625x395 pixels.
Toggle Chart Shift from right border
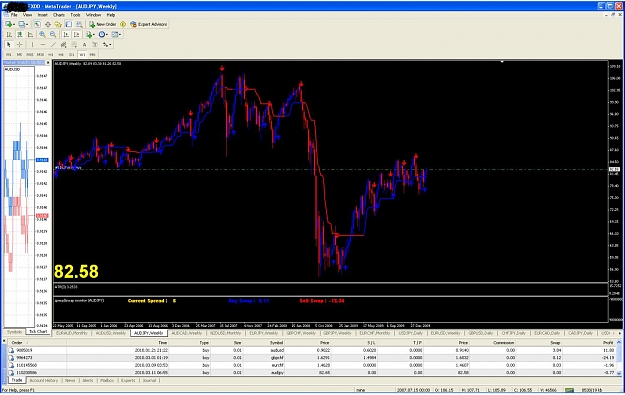(x=77, y=35)
